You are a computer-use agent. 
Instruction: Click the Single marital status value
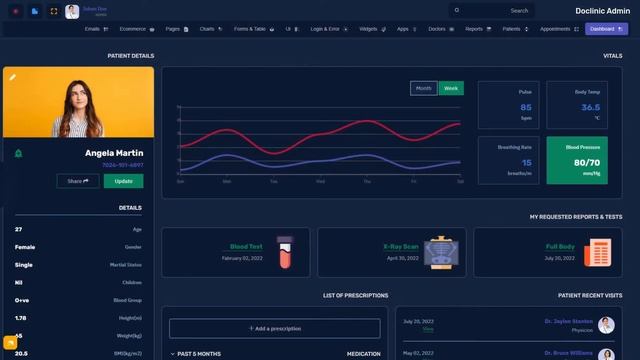pos(24,264)
